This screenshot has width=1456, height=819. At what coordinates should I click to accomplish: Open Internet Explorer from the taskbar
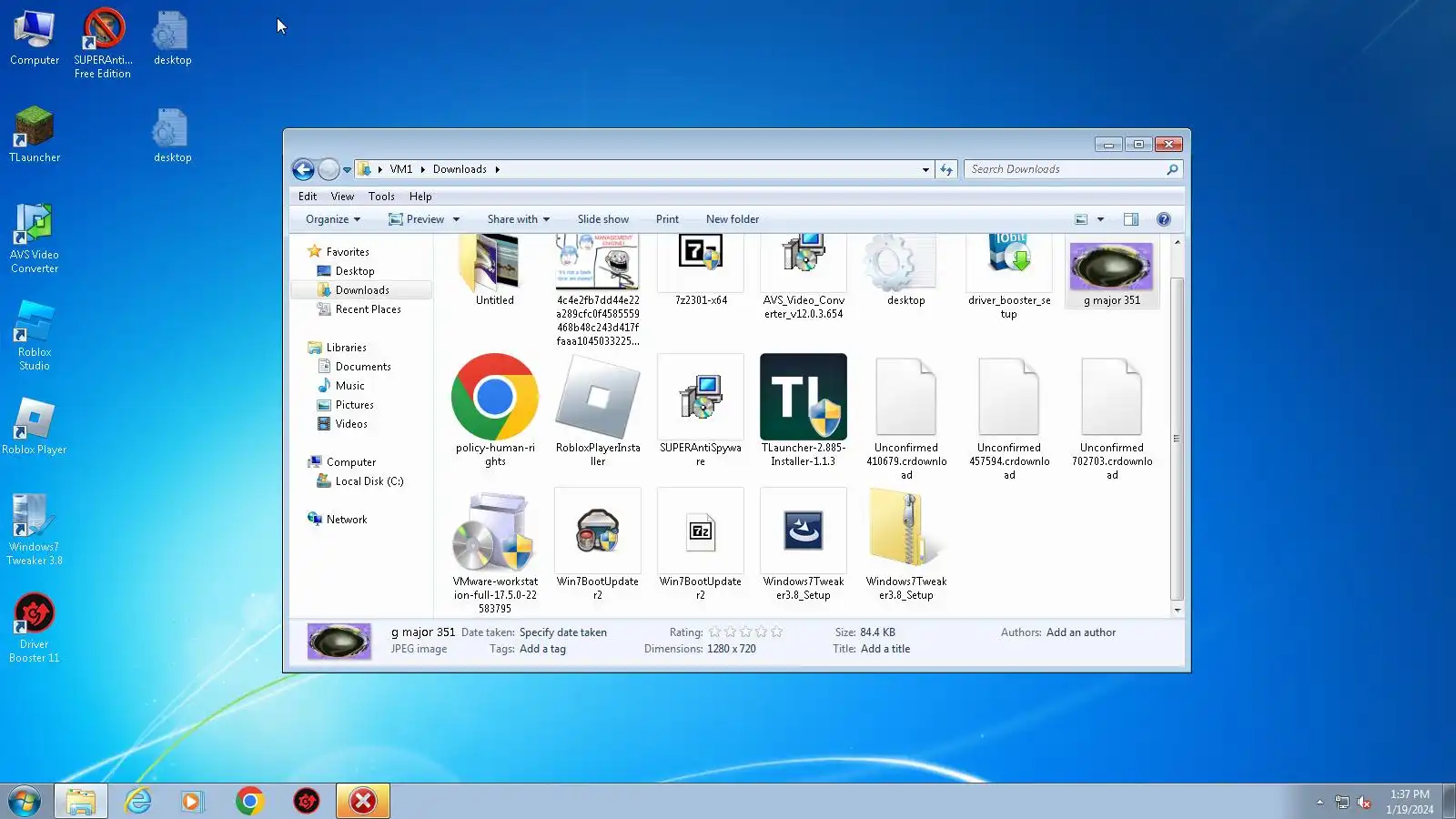(138, 801)
